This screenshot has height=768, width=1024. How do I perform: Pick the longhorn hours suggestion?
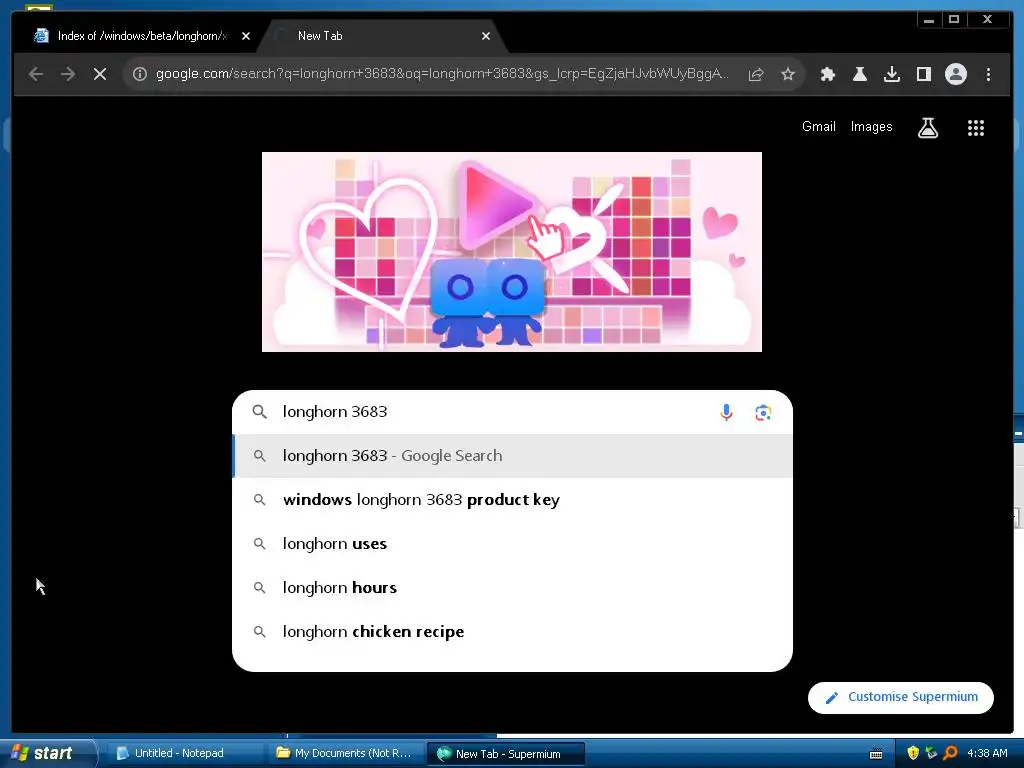click(x=513, y=588)
